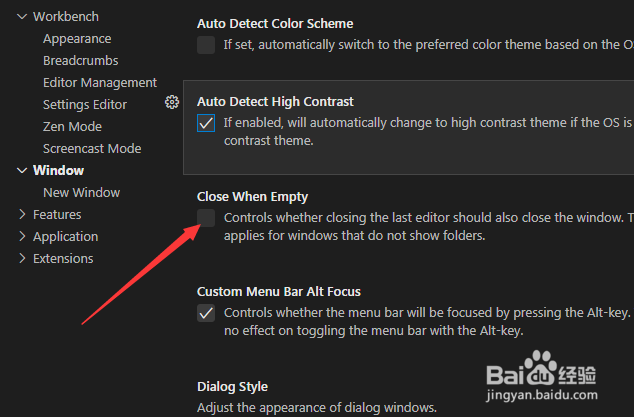Collapse the Window settings section
Viewport: 634px width, 417px height.
pos(23,171)
